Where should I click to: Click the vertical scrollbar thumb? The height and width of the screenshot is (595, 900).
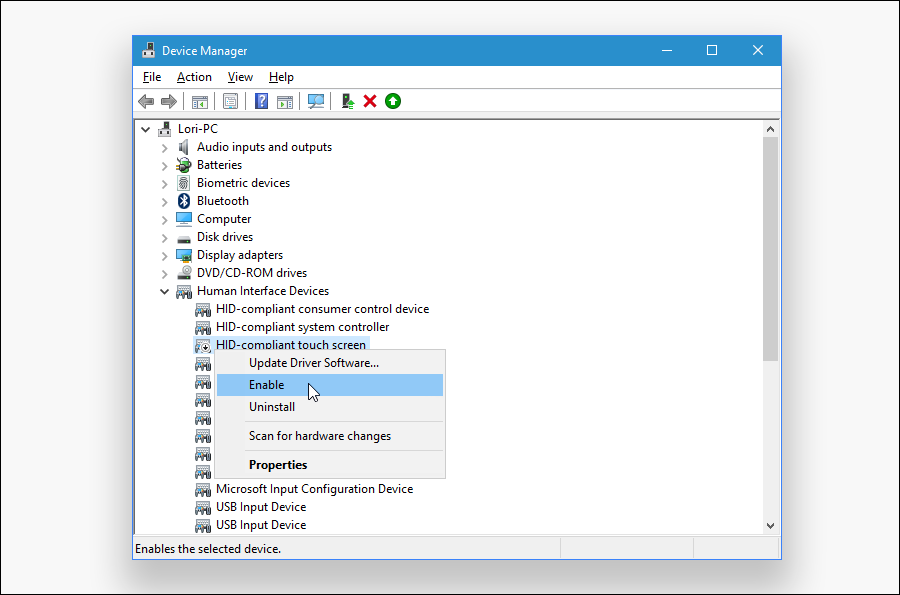[770, 249]
